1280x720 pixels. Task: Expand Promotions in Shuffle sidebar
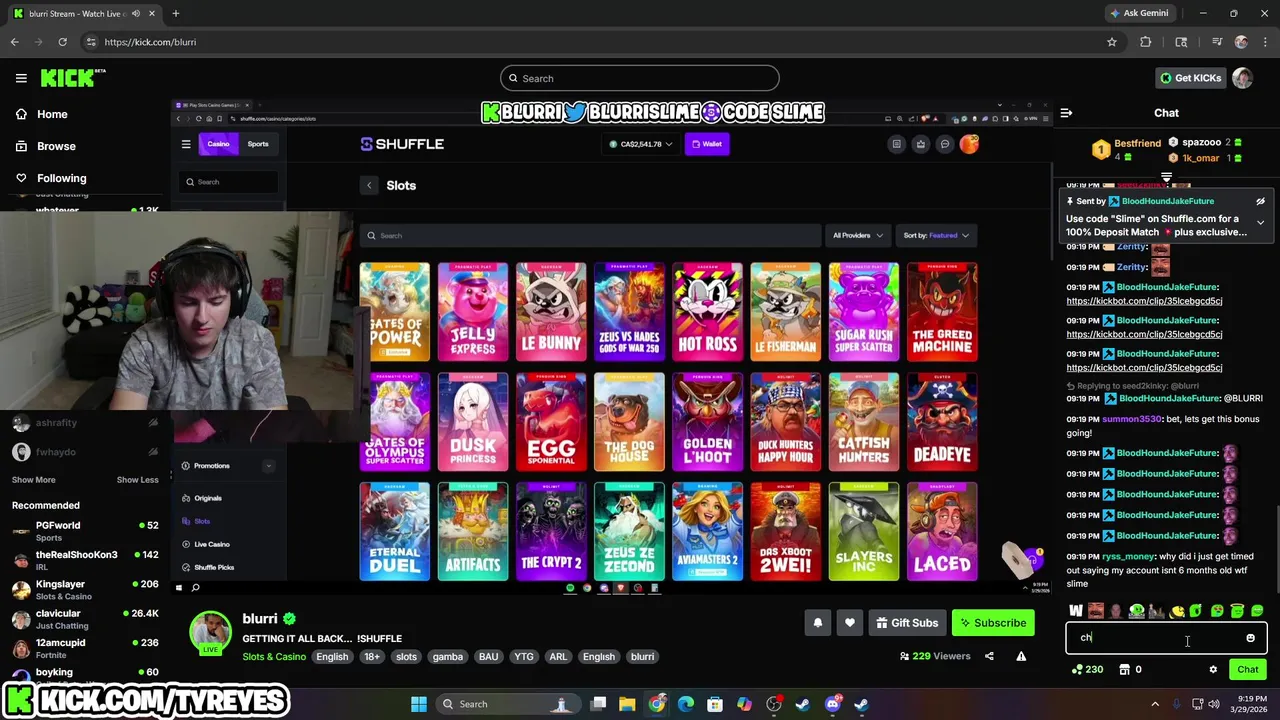(x=268, y=466)
